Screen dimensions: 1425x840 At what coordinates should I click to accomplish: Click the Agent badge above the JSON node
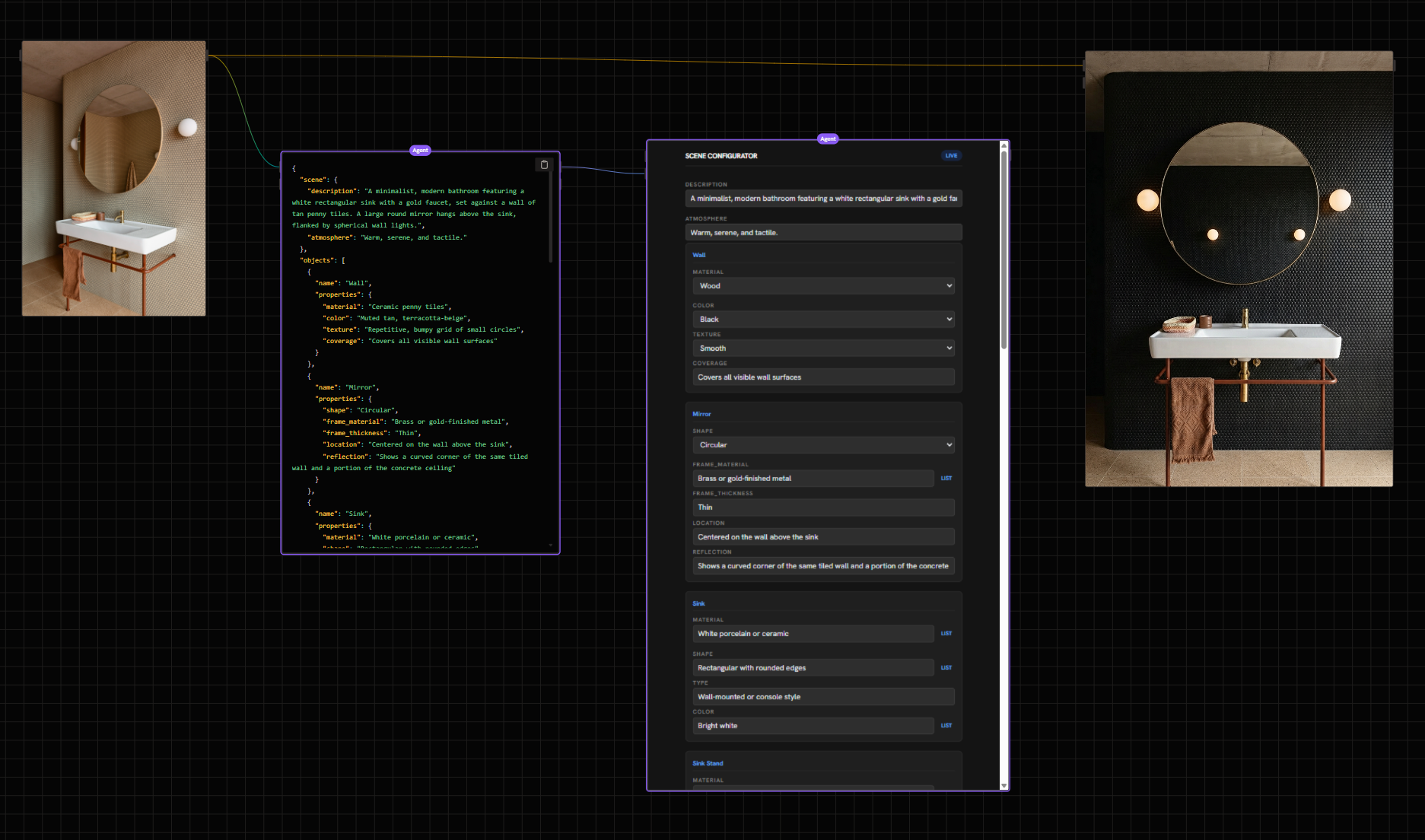[420, 150]
